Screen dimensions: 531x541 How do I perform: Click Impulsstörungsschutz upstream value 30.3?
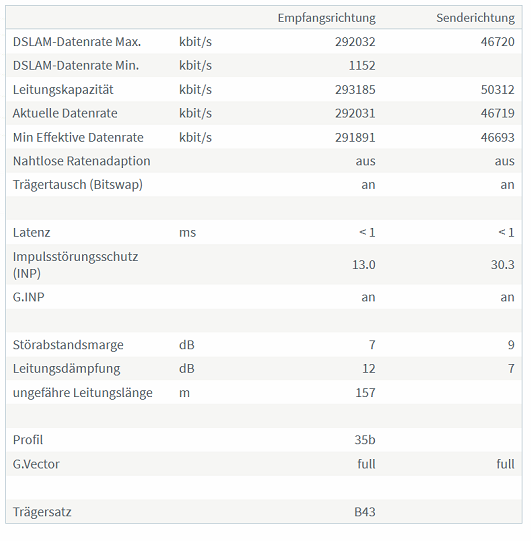tap(503, 265)
